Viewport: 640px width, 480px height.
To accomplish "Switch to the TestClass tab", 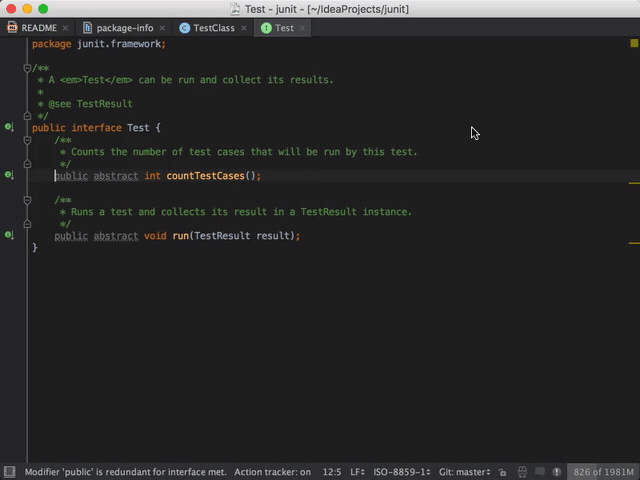I will coord(212,28).
